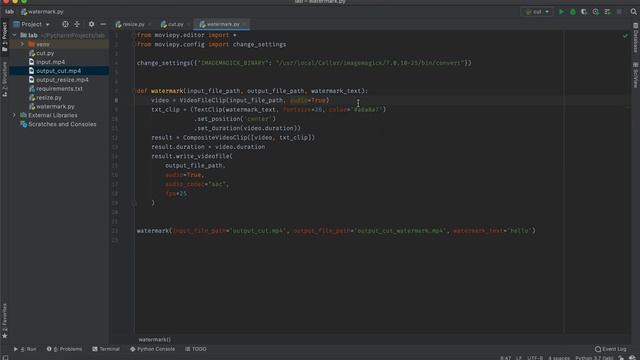Click the line 8 gutter number
Screen dimensions: 640x360
[116, 100]
